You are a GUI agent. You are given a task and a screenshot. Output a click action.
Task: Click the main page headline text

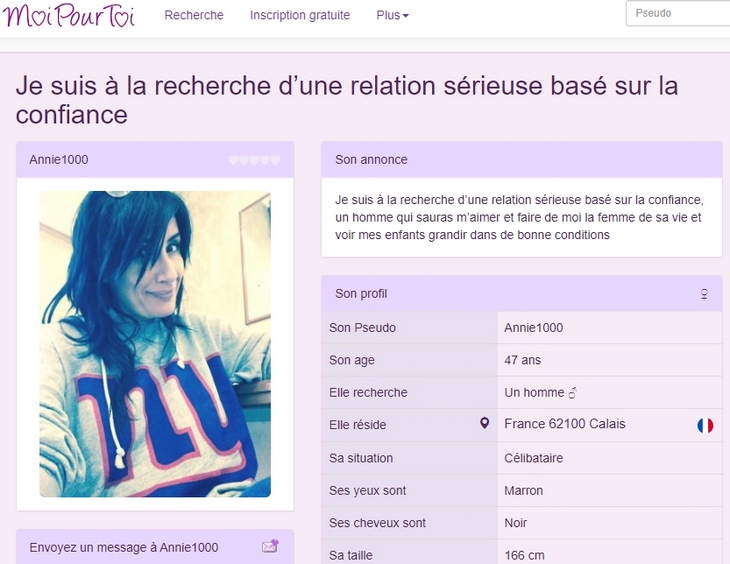(x=347, y=100)
